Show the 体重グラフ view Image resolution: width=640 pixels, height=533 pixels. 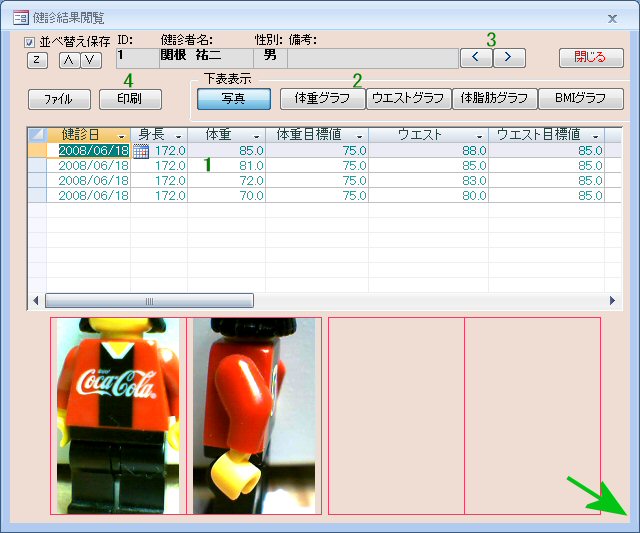coord(322,99)
